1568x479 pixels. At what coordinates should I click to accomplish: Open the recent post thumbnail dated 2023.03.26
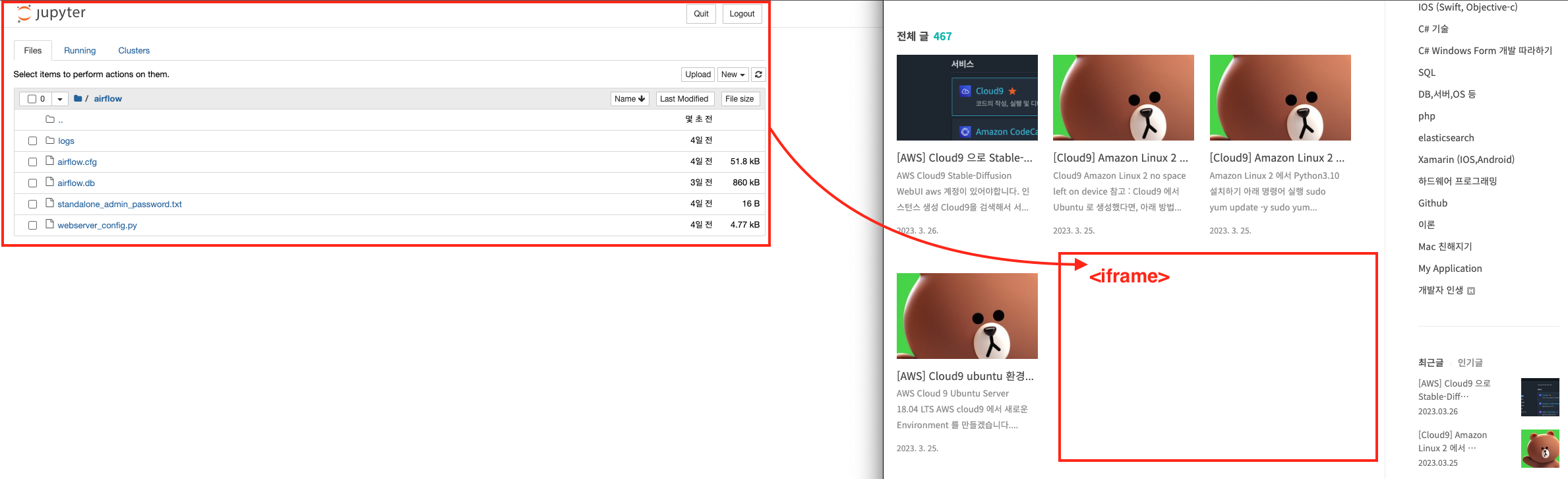point(1540,397)
